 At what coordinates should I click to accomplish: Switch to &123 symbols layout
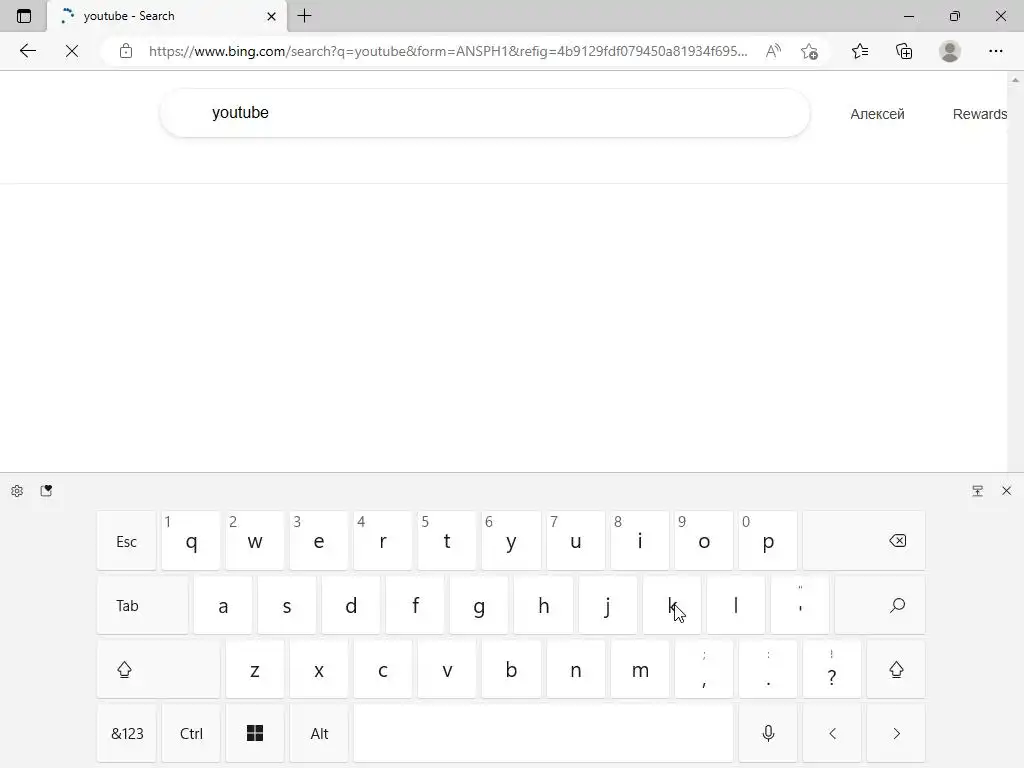pyautogui.click(x=126, y=733)
